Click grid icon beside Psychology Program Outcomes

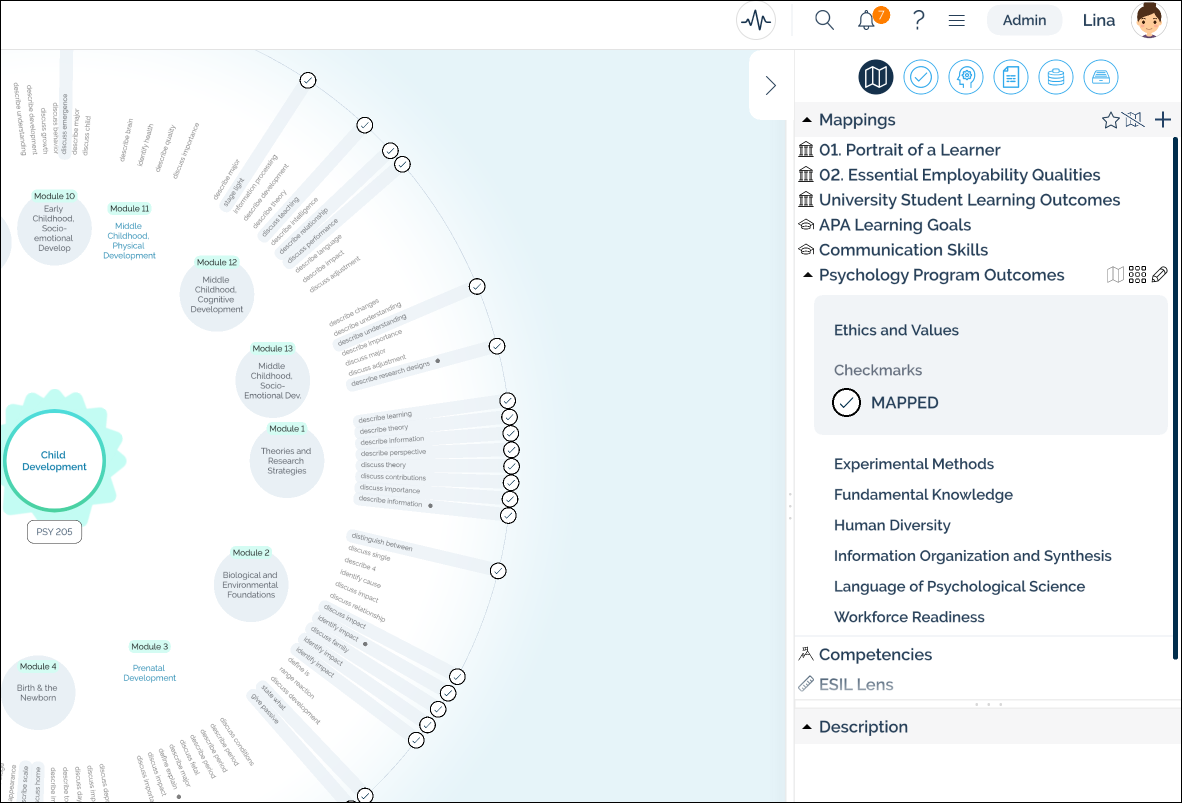click(x=1138, y=274)
